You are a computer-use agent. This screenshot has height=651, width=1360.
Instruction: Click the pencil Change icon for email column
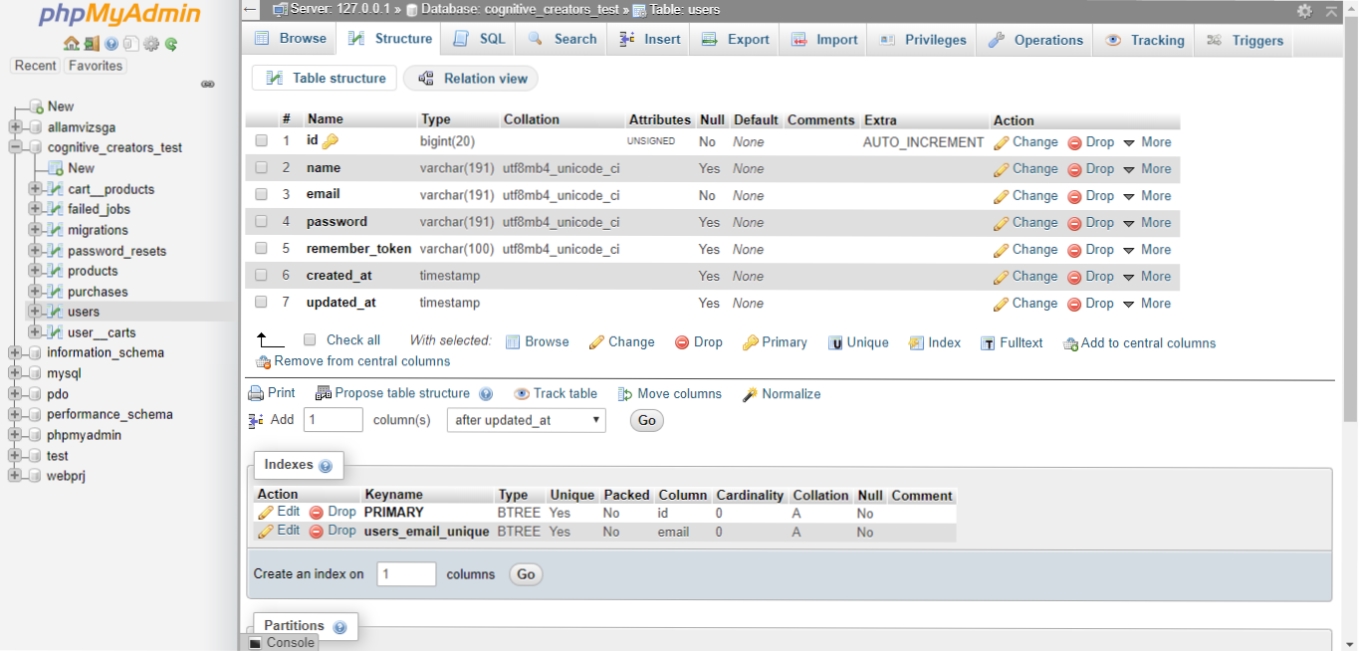click(1001, 196)
